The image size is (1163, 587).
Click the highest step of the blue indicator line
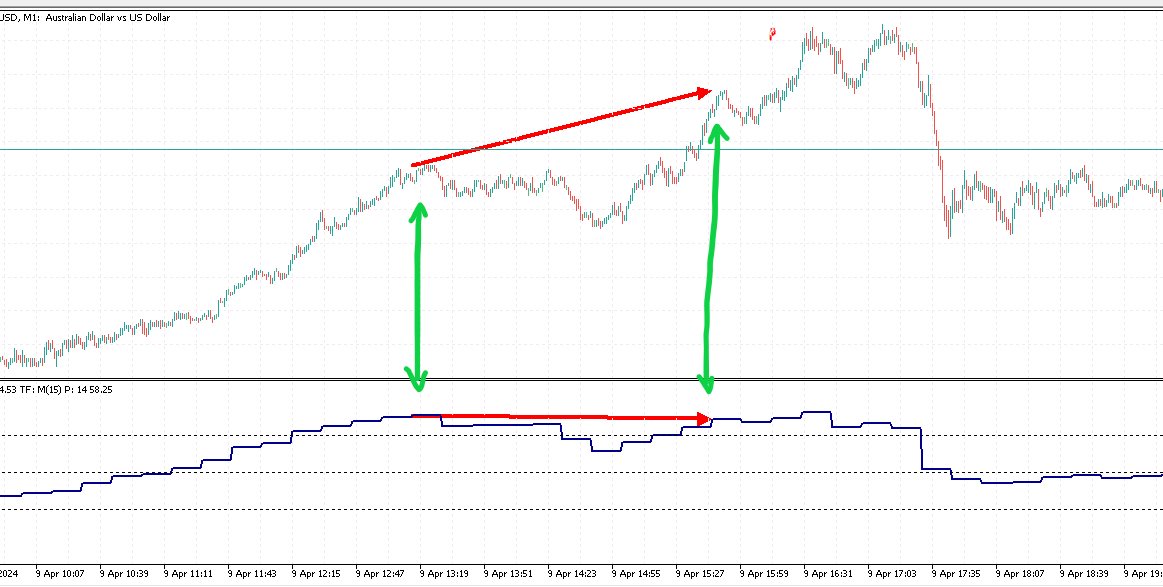click(817, 411)
